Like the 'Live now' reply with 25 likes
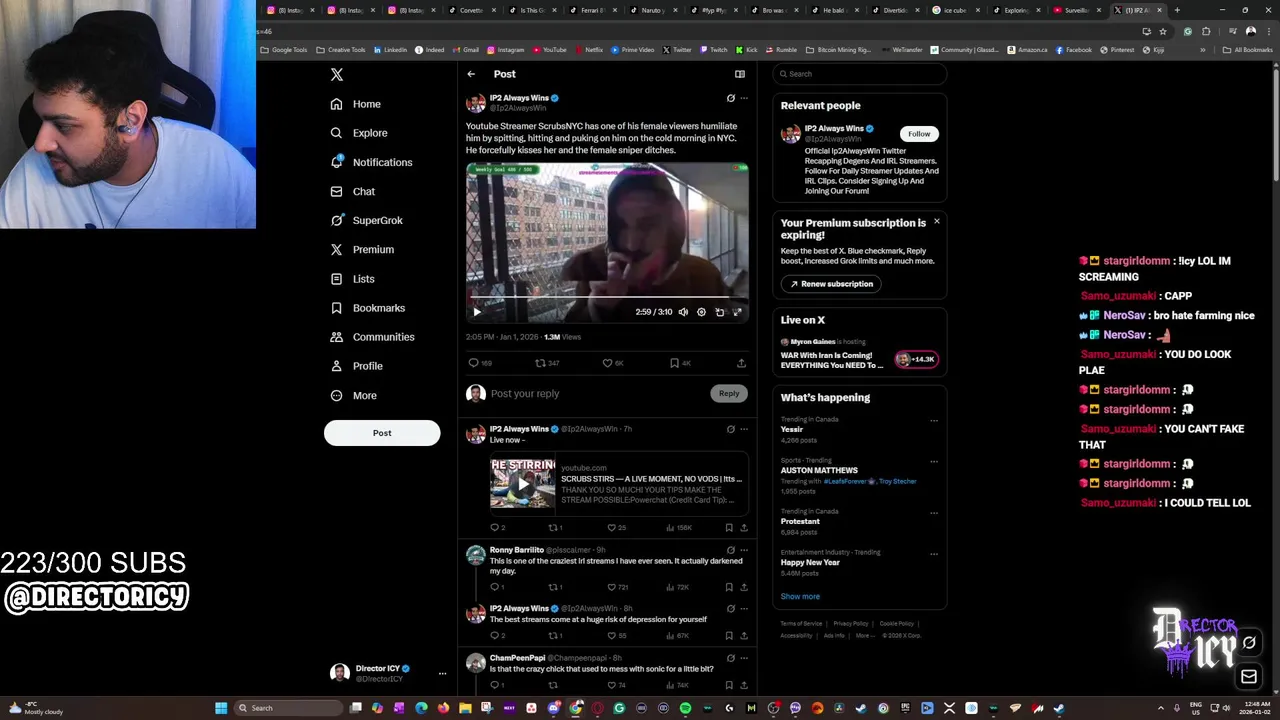 (616, 528)
